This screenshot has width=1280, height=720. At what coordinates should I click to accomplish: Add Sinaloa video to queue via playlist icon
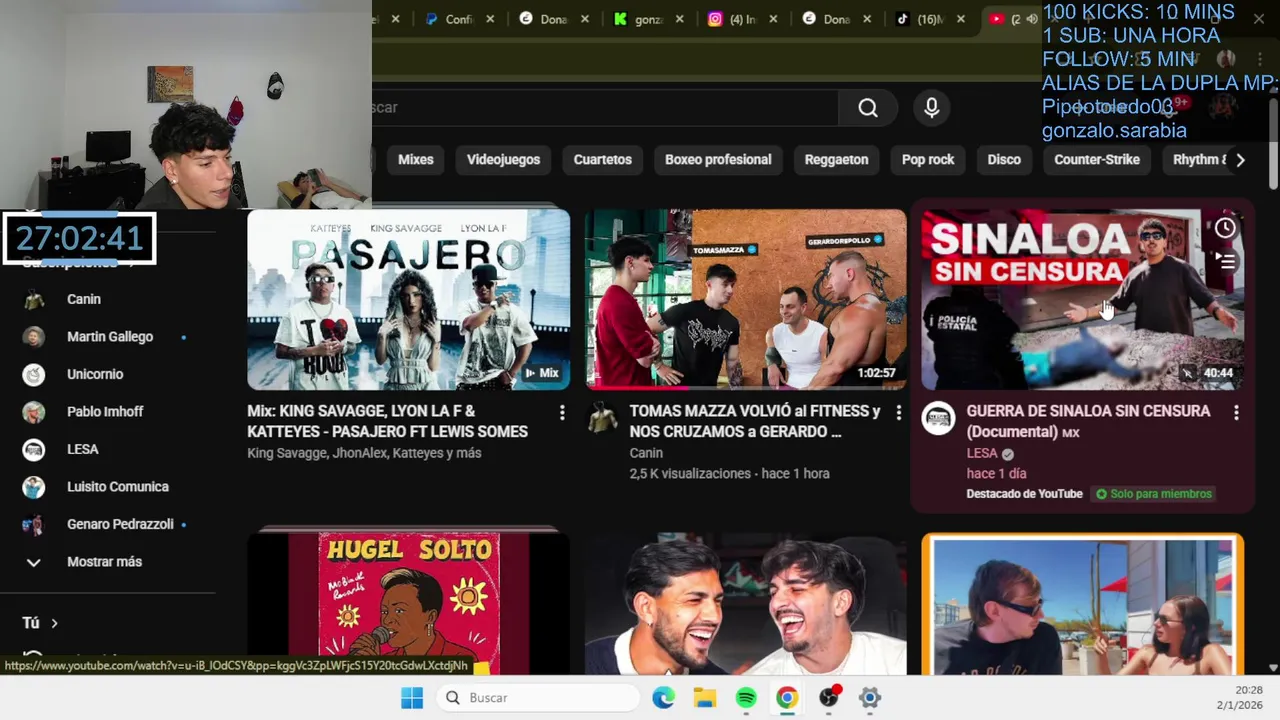coord(1225,262)
